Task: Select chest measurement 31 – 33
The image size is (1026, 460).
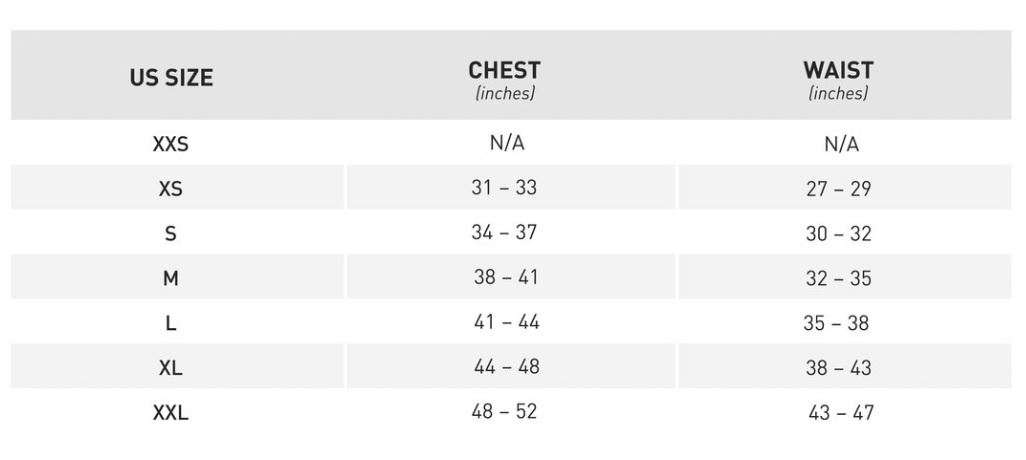Action: (x=504, y=188)
